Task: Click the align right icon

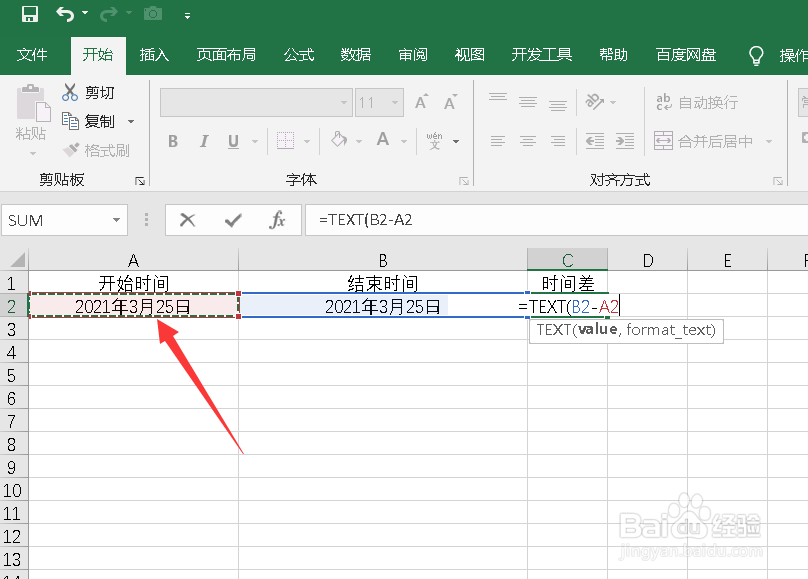Action: (x=558, y=141)
